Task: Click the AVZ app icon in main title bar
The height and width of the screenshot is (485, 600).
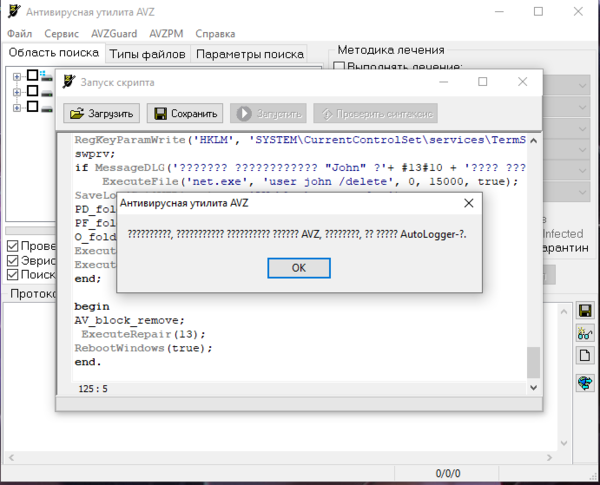Action: point(14,11)
